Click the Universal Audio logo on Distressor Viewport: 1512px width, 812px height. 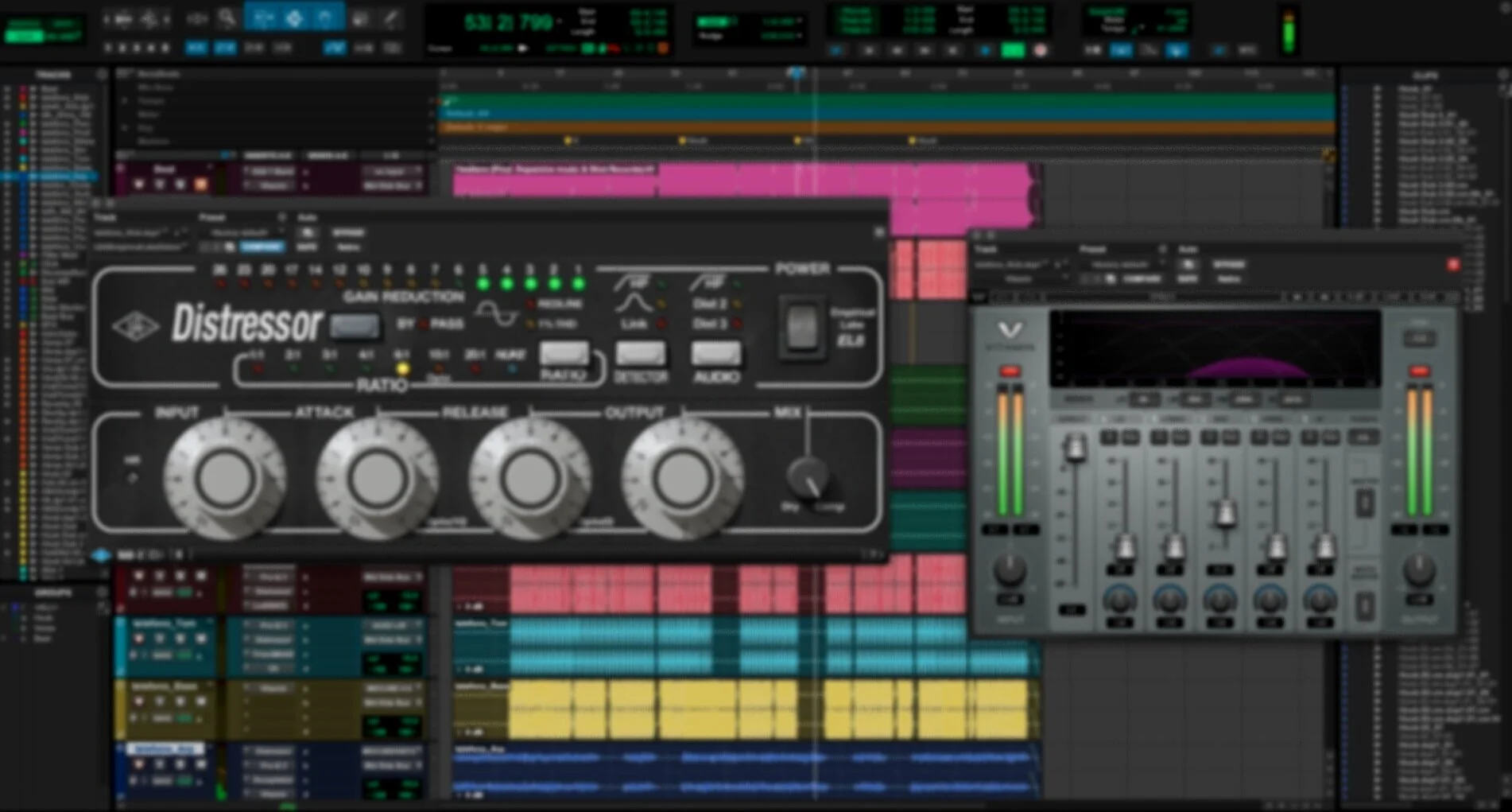point(134,326)
